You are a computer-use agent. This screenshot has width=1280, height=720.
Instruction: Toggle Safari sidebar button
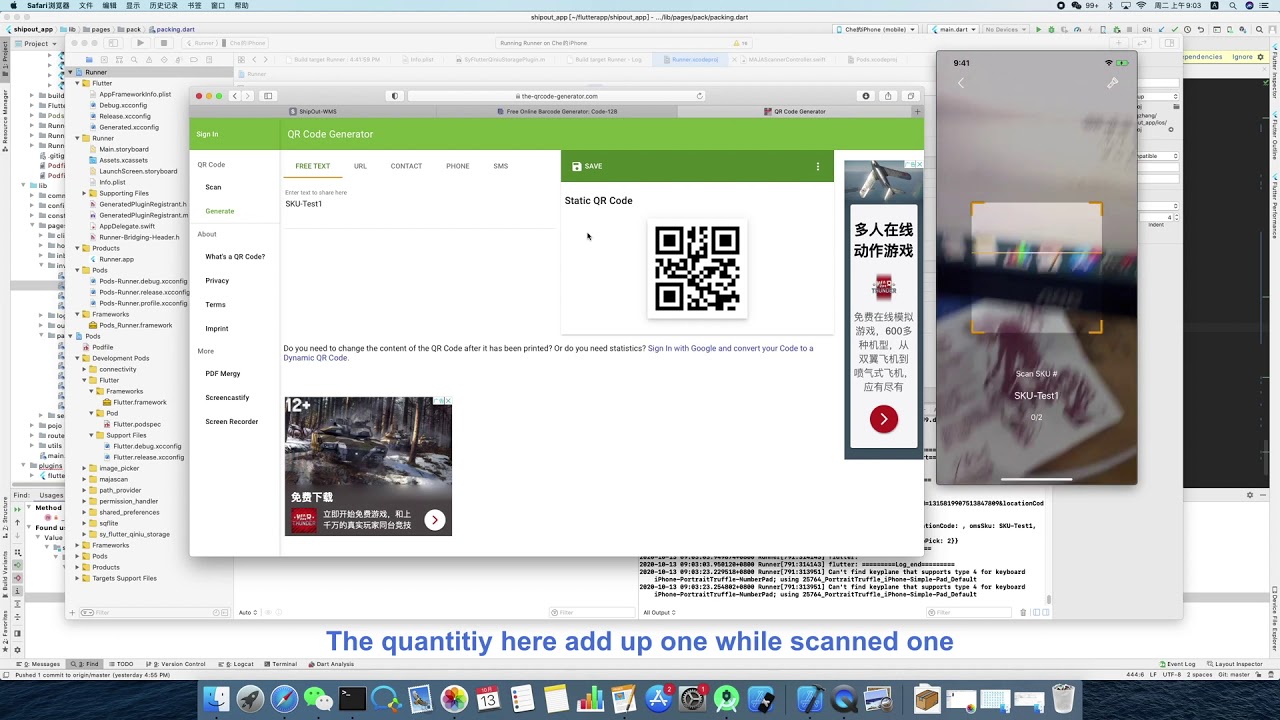pyautogui.click(x=268, y=96)
